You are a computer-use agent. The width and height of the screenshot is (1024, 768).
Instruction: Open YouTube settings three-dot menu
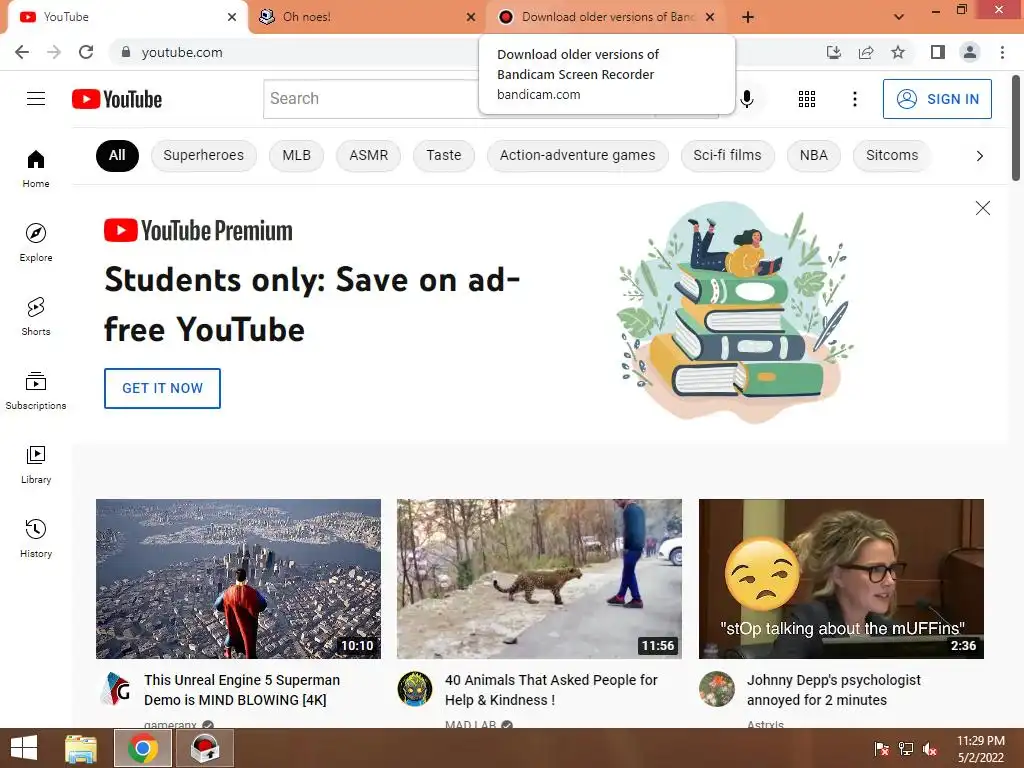coord(854,99)
